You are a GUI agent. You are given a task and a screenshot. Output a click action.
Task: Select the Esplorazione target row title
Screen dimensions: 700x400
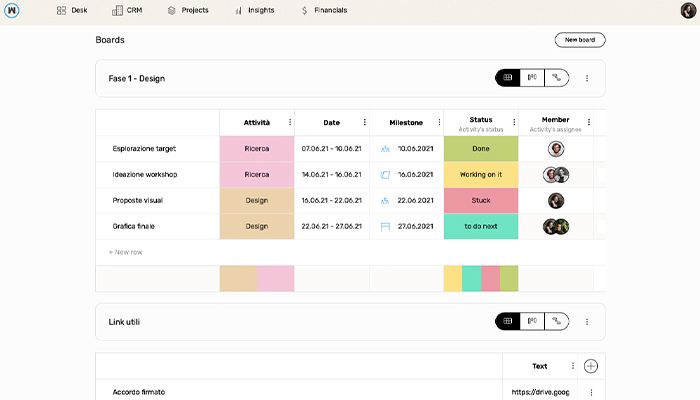pos(144,149)
